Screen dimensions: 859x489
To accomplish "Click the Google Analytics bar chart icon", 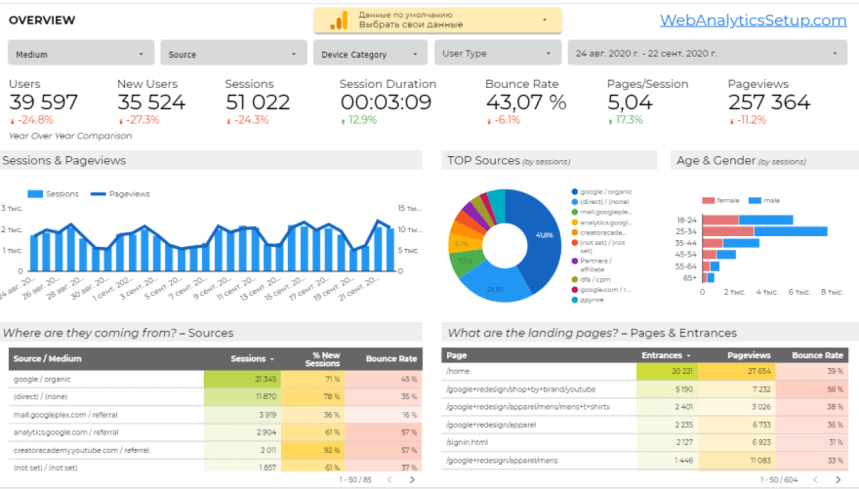I will (x=339, y=21).
